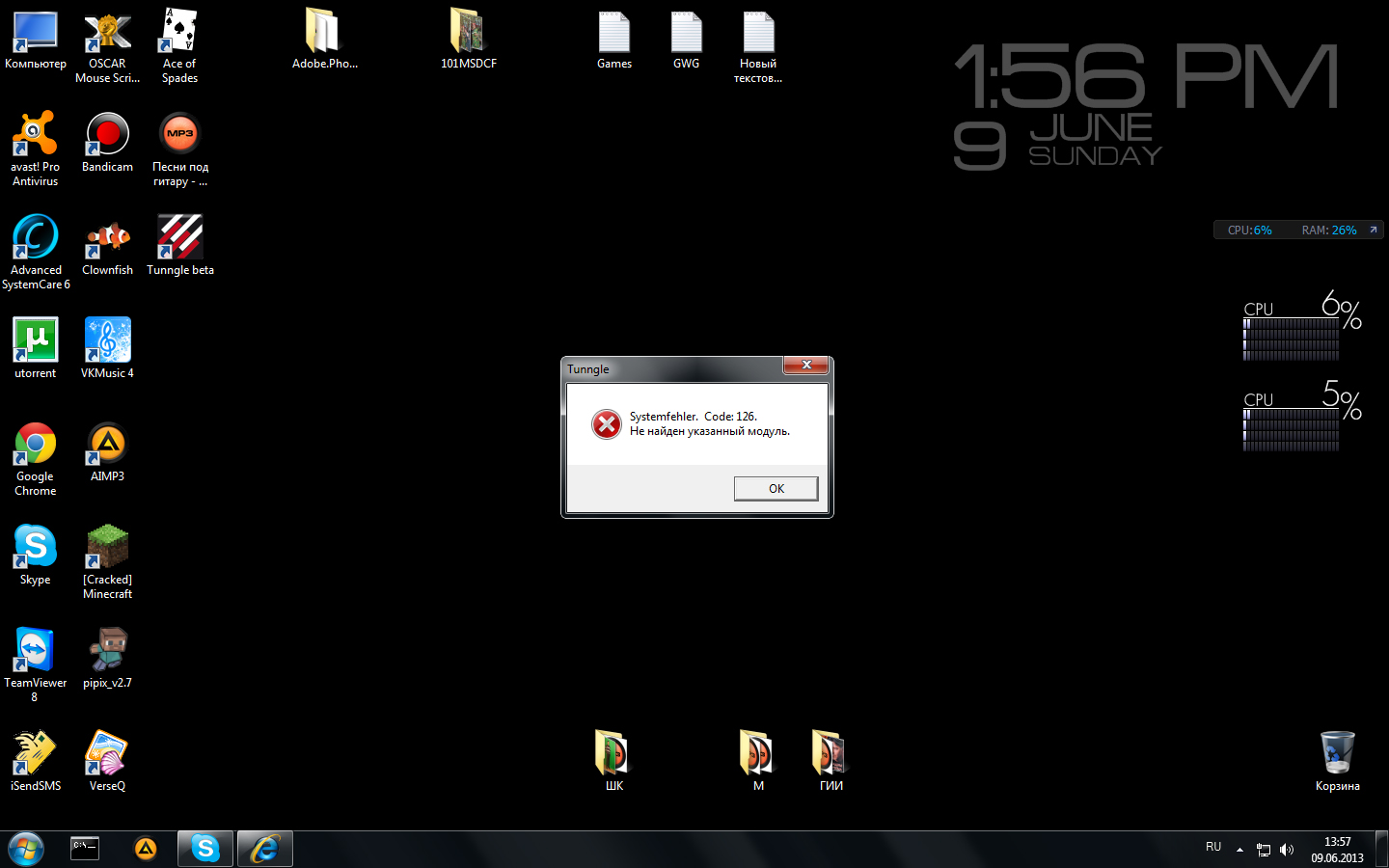Select the utorrent desktop shortcut
This screenshot has height=868, width=1389.
point(36,350)
